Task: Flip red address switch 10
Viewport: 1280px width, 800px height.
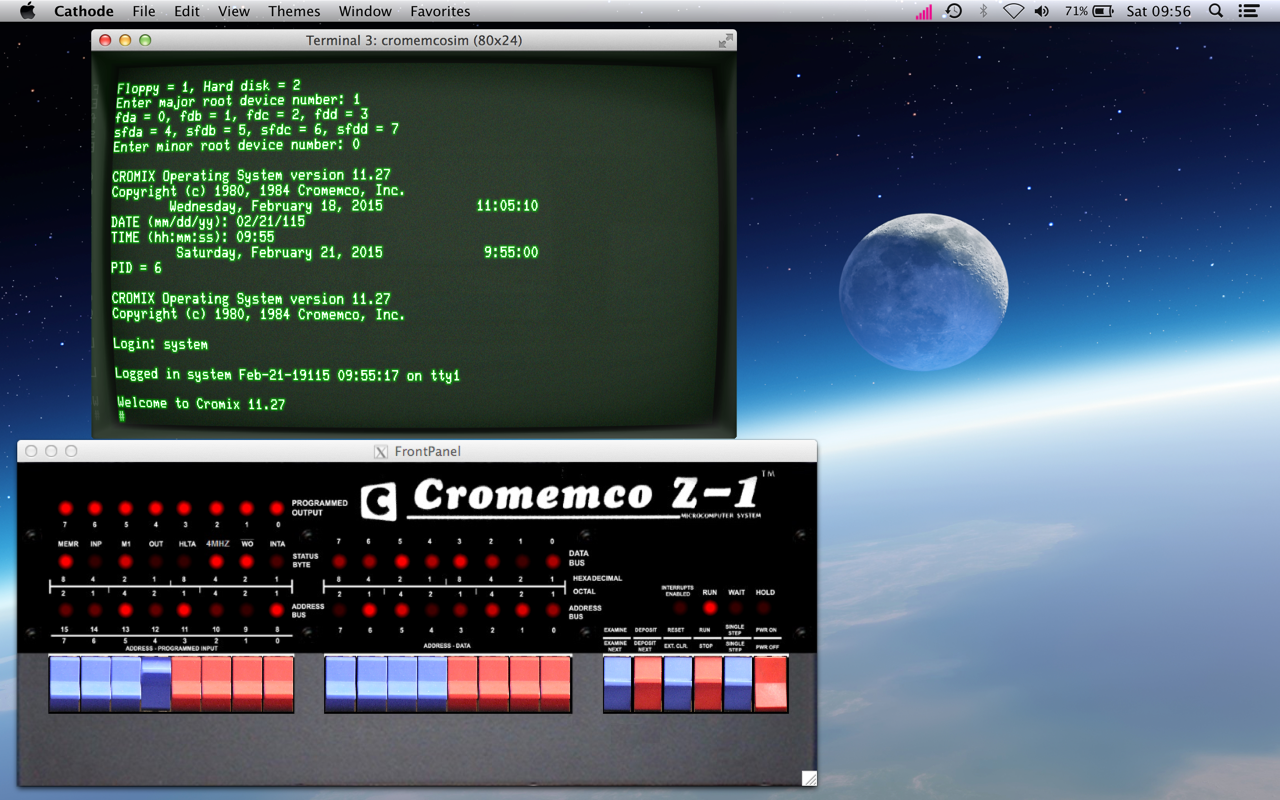Action: pyautogui.click(x=217, y=684)
